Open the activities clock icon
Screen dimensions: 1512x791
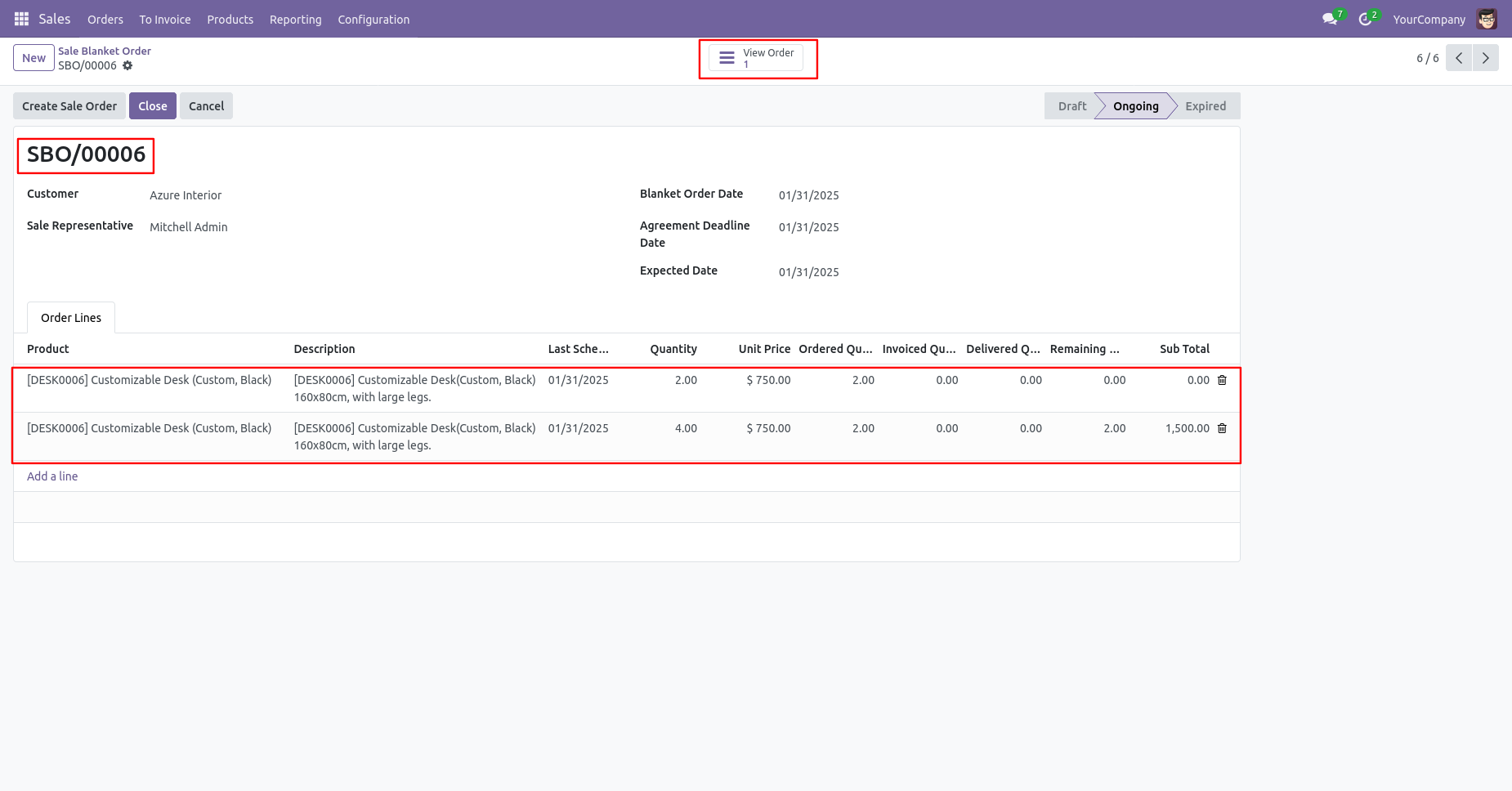1365,19
